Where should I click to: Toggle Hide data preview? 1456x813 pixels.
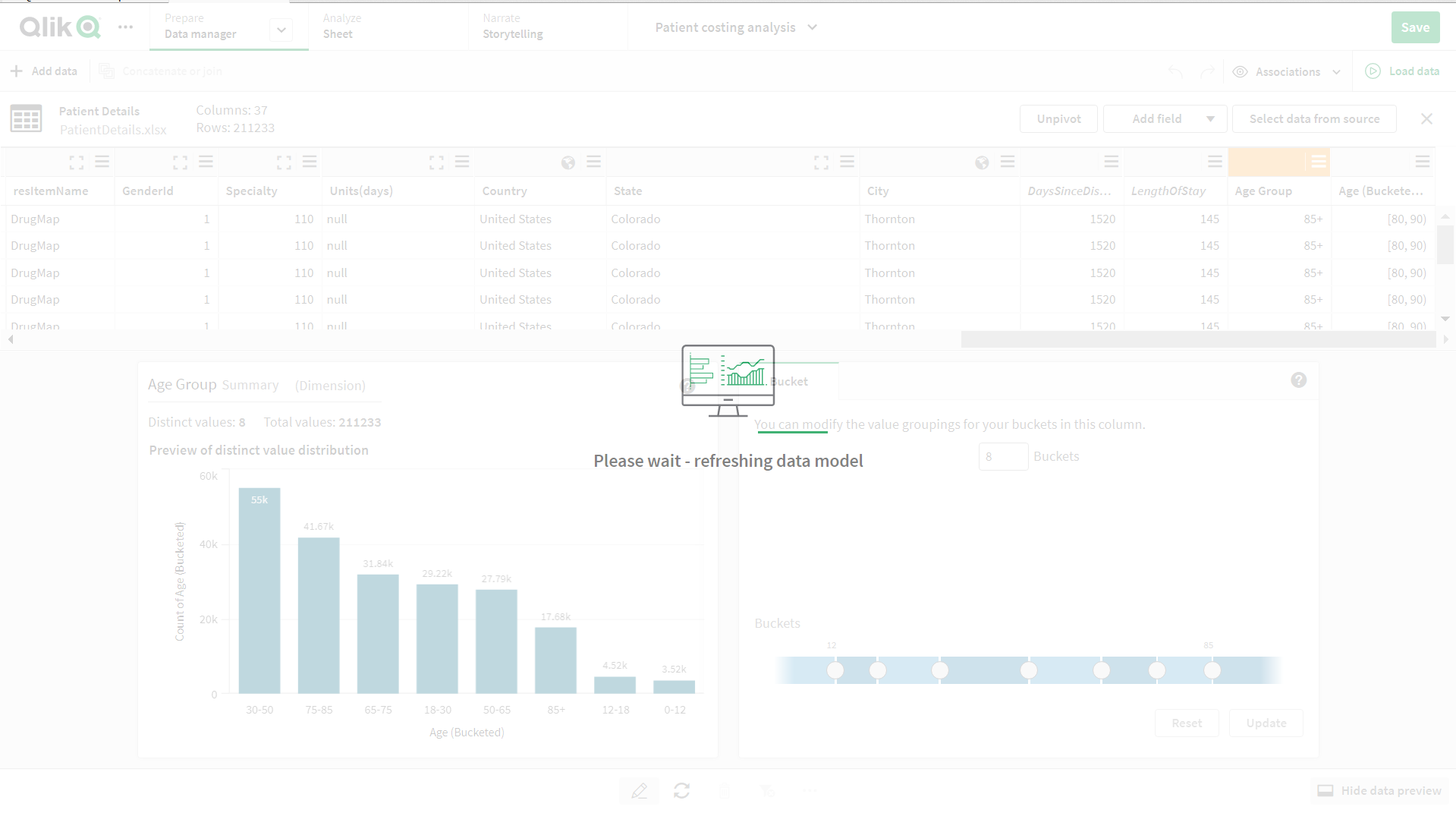1379,790
